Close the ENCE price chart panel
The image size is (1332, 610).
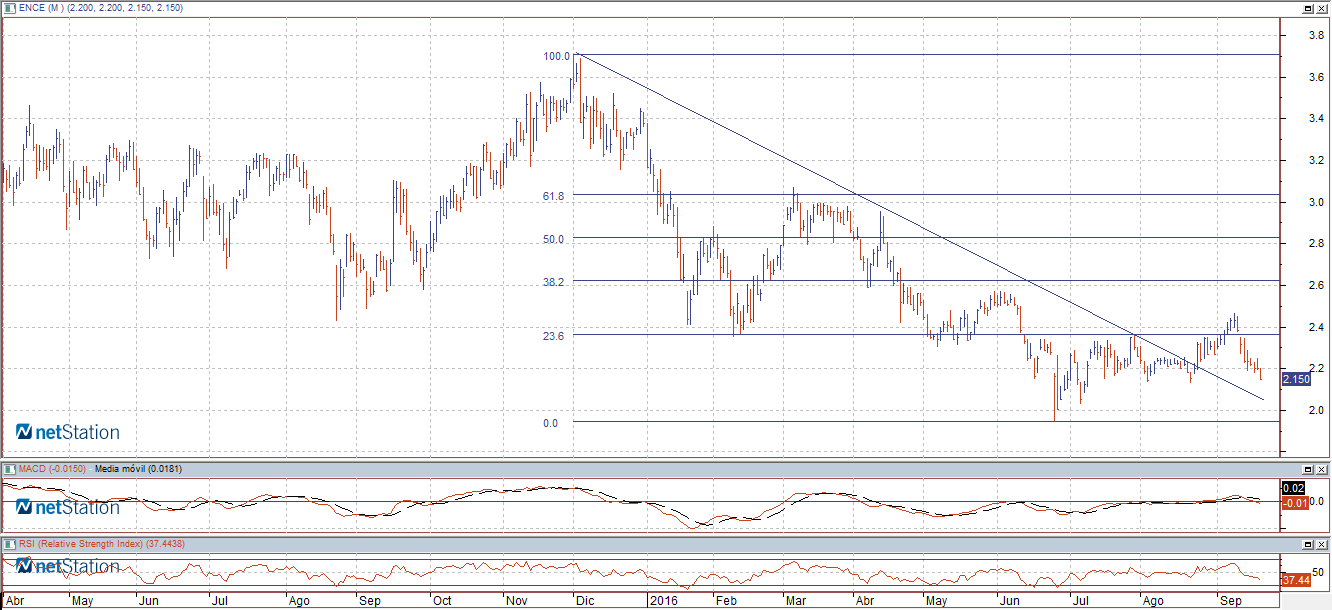pyautogui.click(x=1322, y=7)
